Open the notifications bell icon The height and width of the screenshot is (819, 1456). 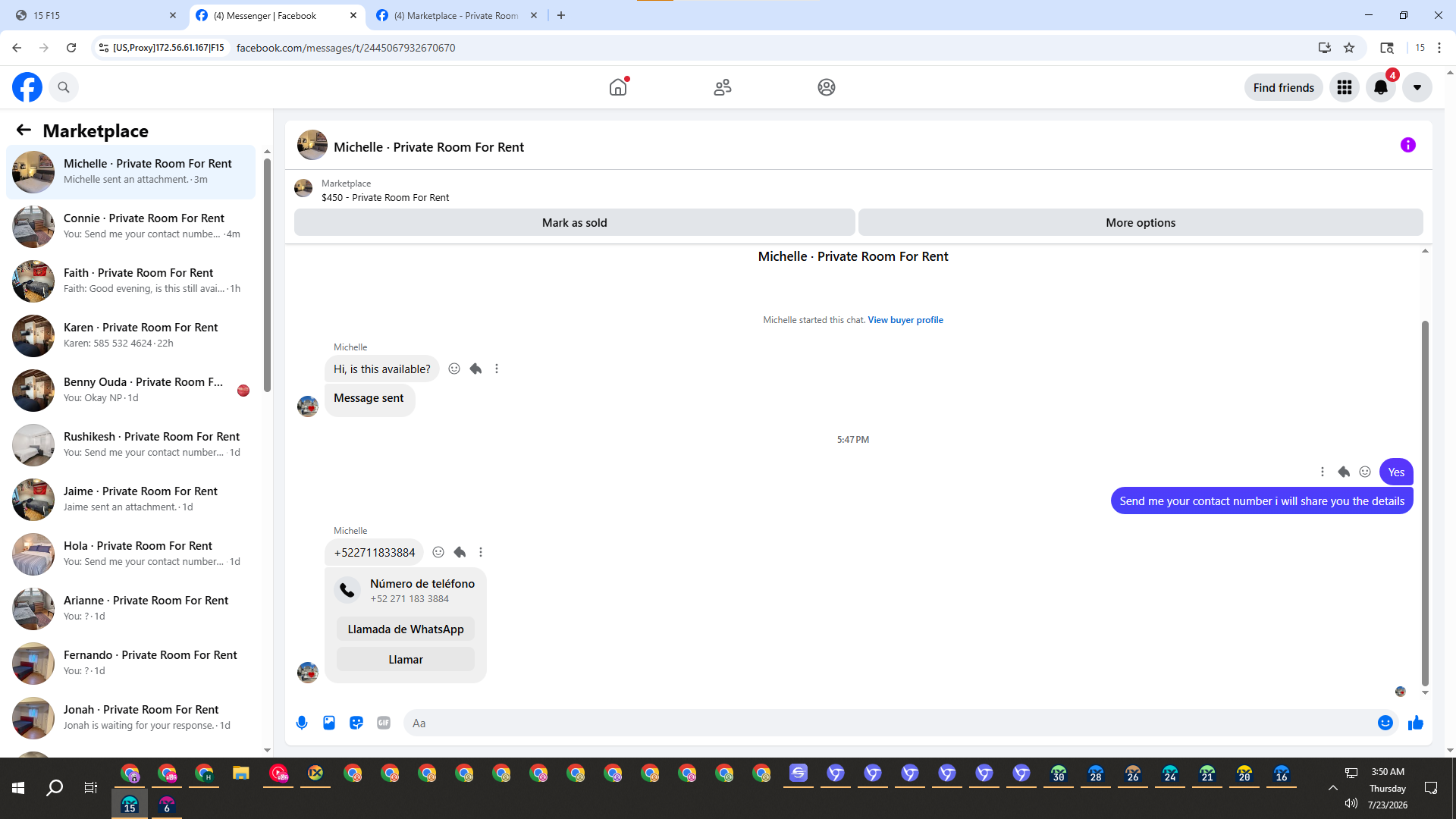[x=1381, y=87]
